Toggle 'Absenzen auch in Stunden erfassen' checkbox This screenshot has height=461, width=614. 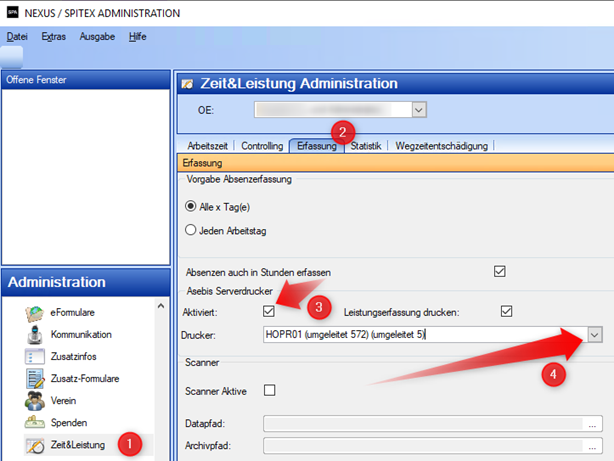pos(500,271)
